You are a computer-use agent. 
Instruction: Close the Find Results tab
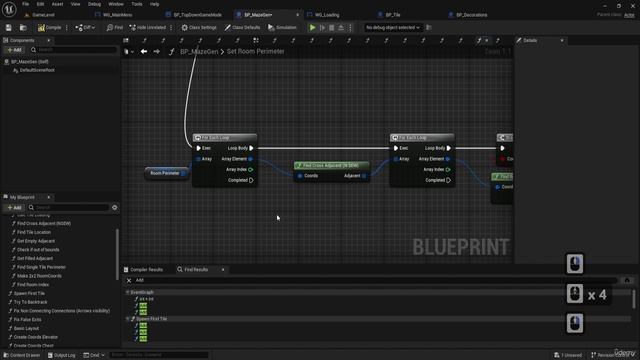[223, 270]
